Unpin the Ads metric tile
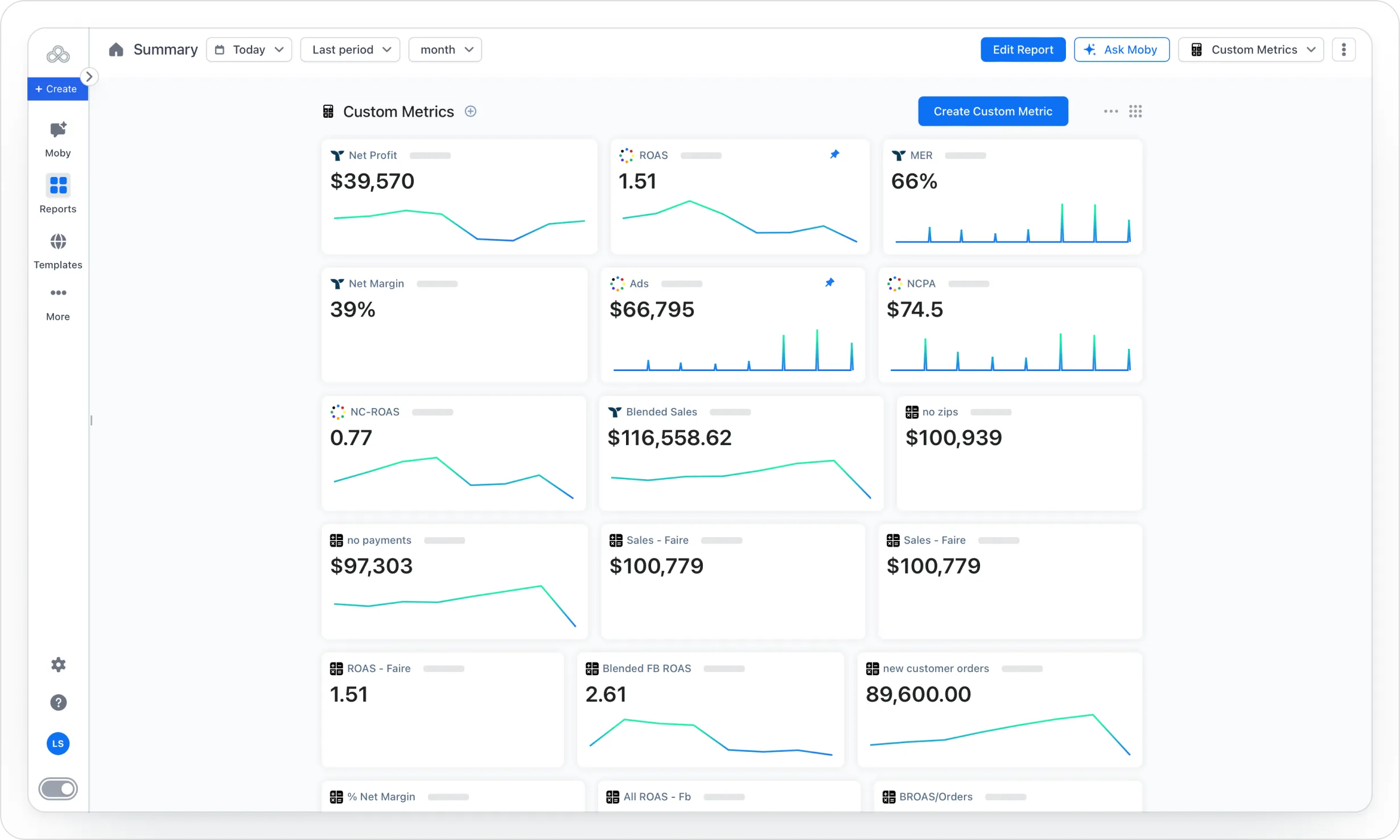The image size is (1400, 840). click(830, 282)
